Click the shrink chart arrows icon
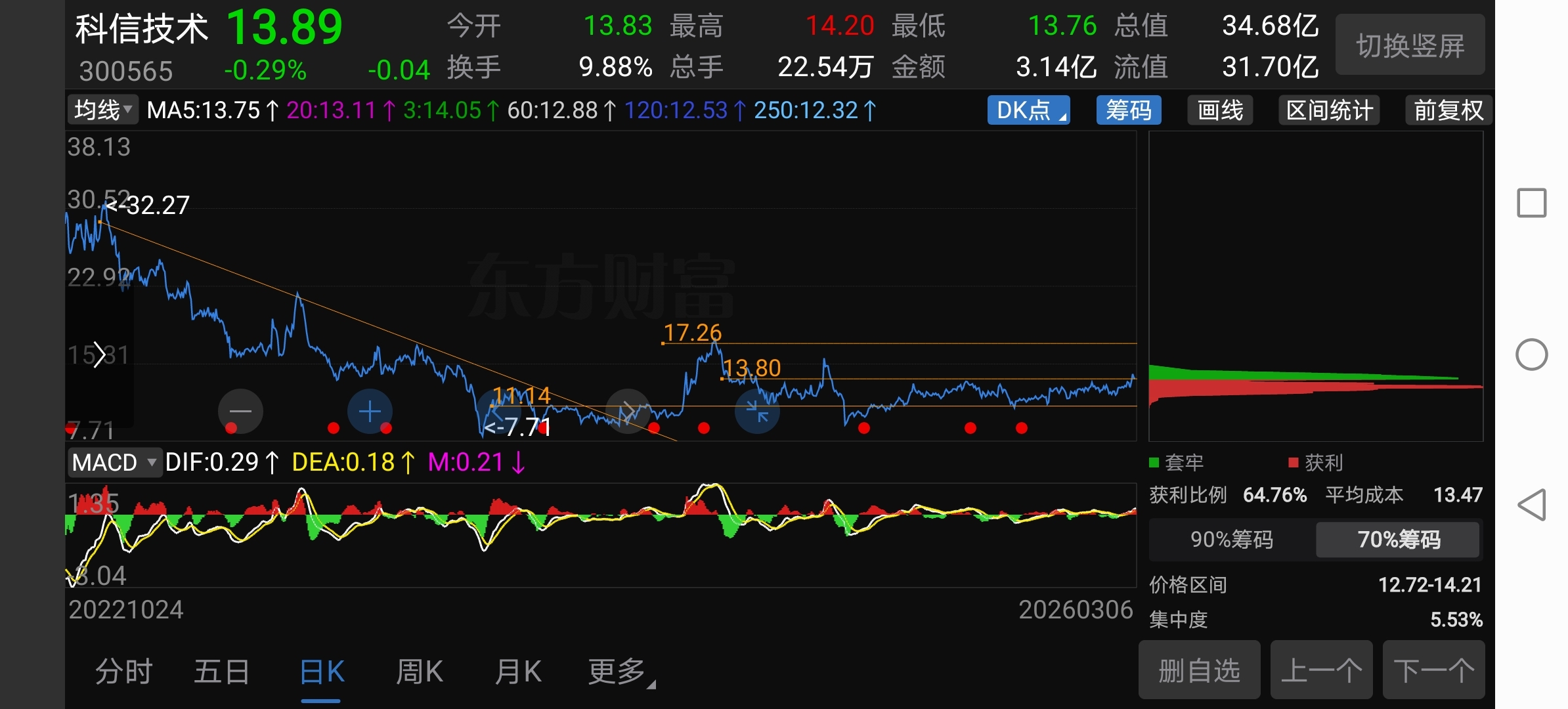The height and width of the screenshot is (709, 1568). (x=757, y=412)
